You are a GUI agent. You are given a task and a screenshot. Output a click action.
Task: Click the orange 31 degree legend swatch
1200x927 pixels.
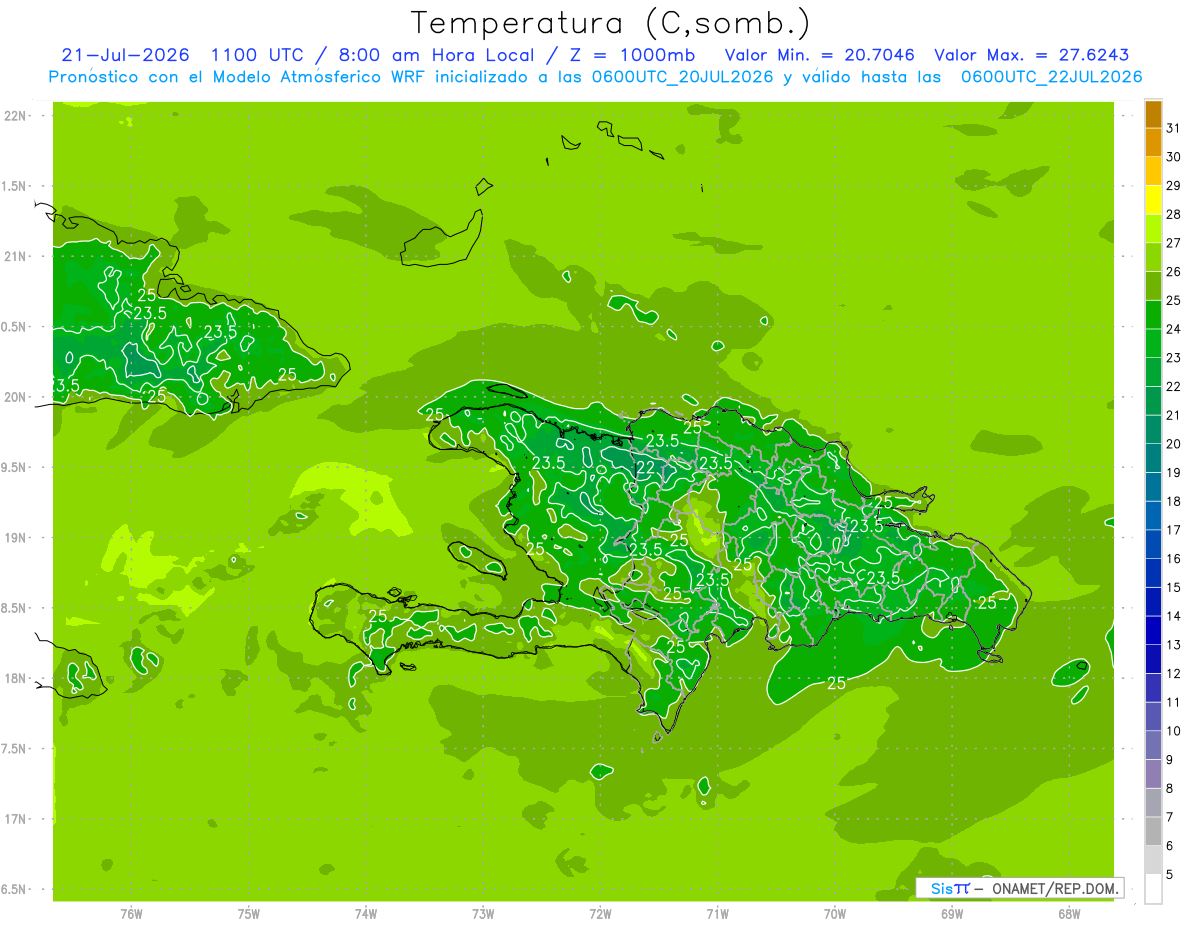1153,115
